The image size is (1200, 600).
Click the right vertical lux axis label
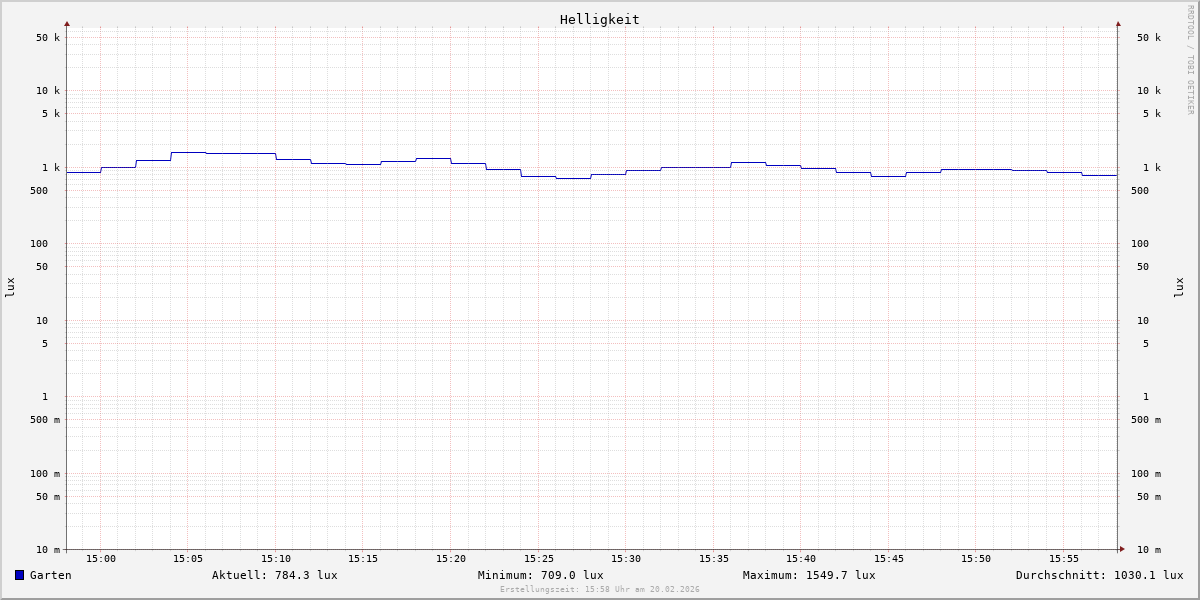1179,287
